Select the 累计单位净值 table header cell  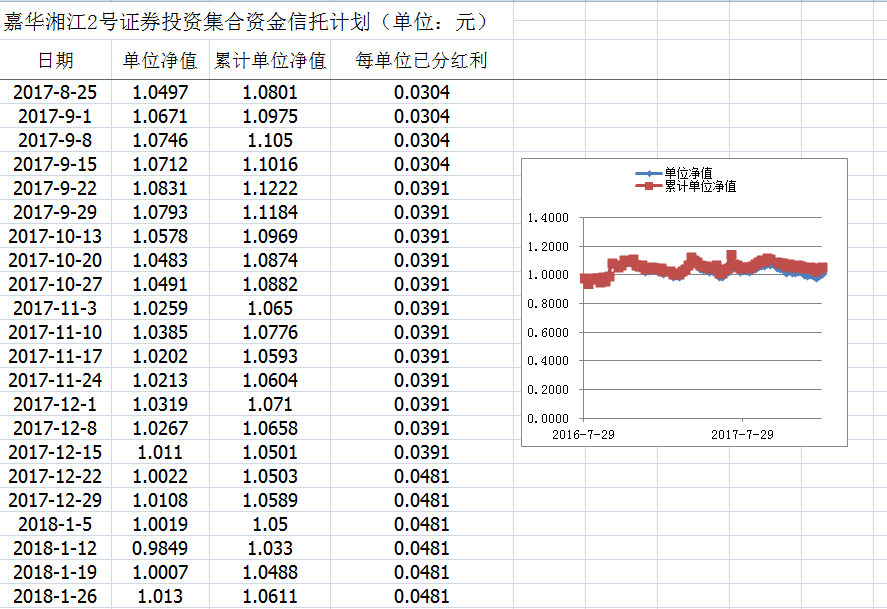point(270,61)
